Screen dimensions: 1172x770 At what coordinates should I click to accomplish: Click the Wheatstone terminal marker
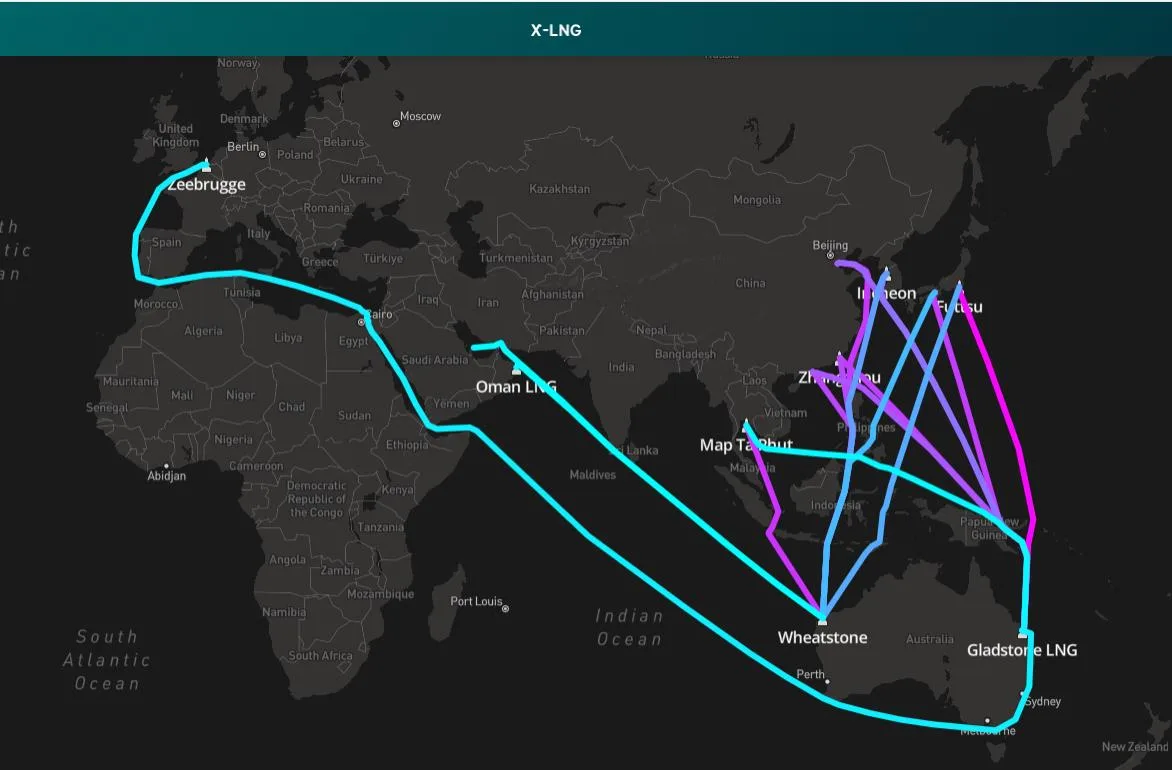822,620
